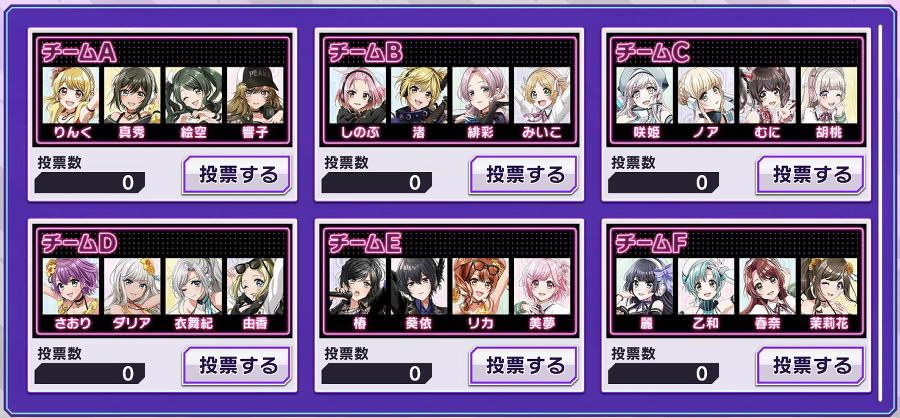
Task: Click the vertical scrollbar on the right edge
Action: pos(882,214)
